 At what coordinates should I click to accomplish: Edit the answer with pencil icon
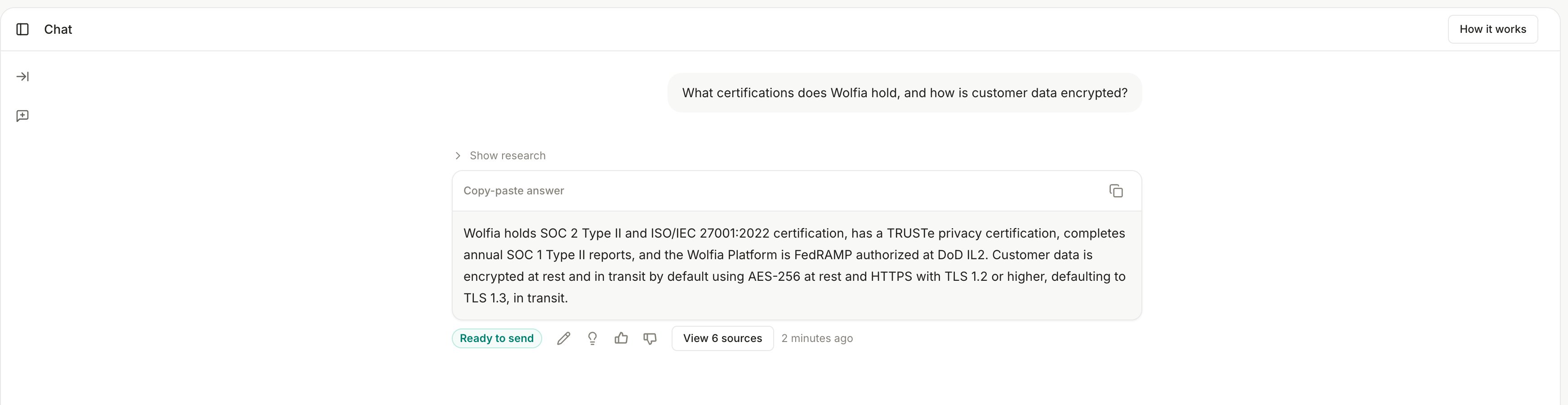[x=564, y=338]
